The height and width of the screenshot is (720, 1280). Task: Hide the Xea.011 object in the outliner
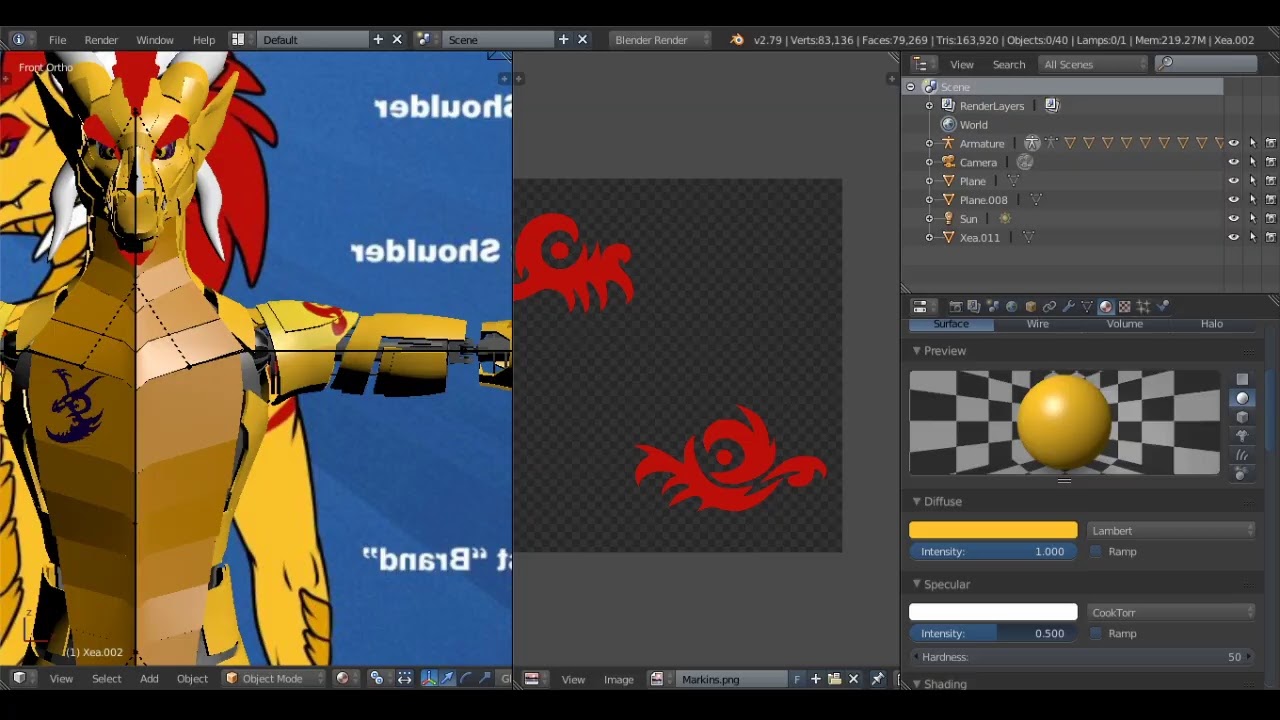point(1233,237)
